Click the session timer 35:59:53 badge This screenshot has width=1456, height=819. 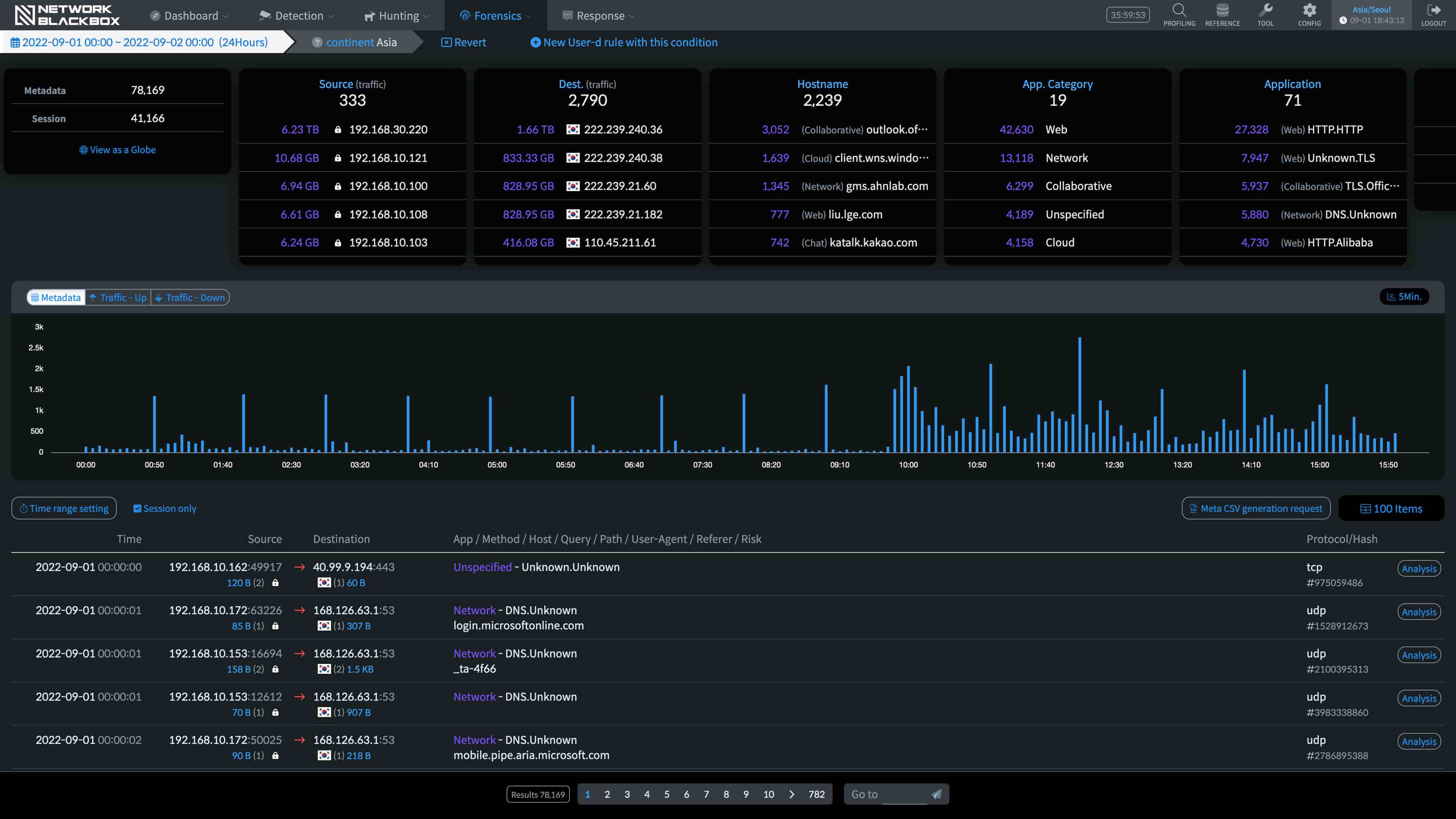1128,15
